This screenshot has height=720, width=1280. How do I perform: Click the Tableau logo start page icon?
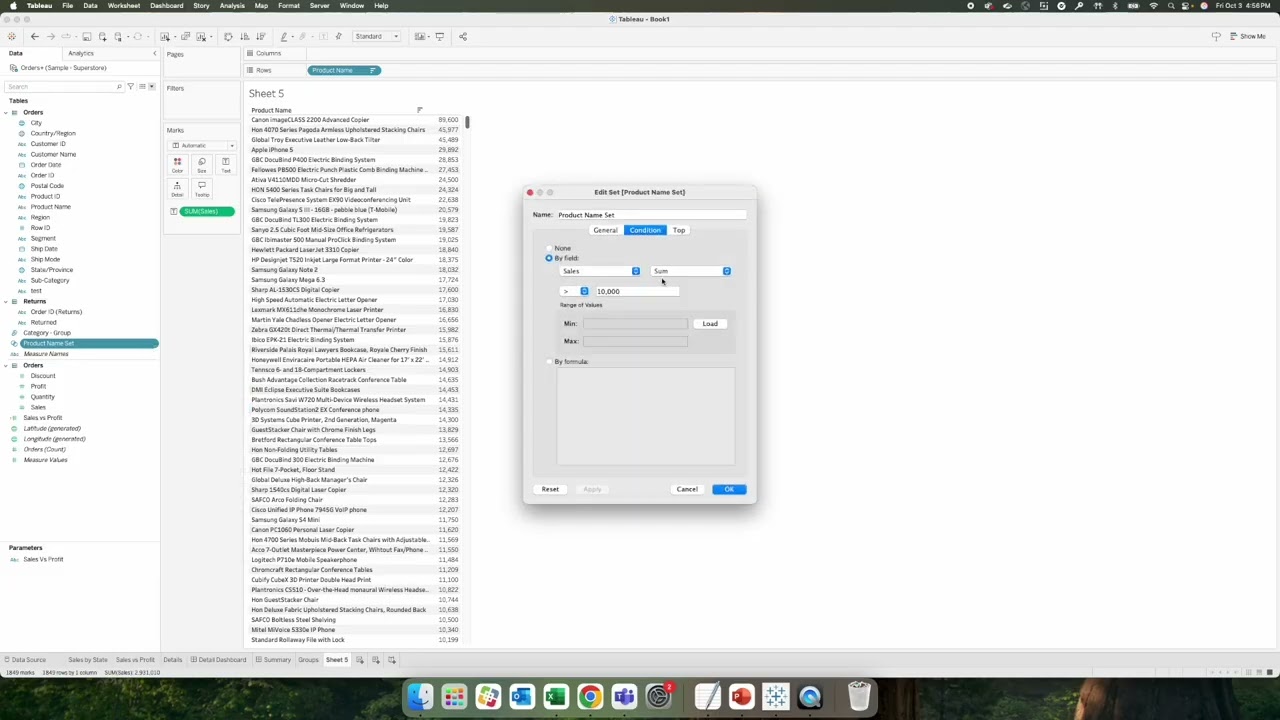point(12,37)
